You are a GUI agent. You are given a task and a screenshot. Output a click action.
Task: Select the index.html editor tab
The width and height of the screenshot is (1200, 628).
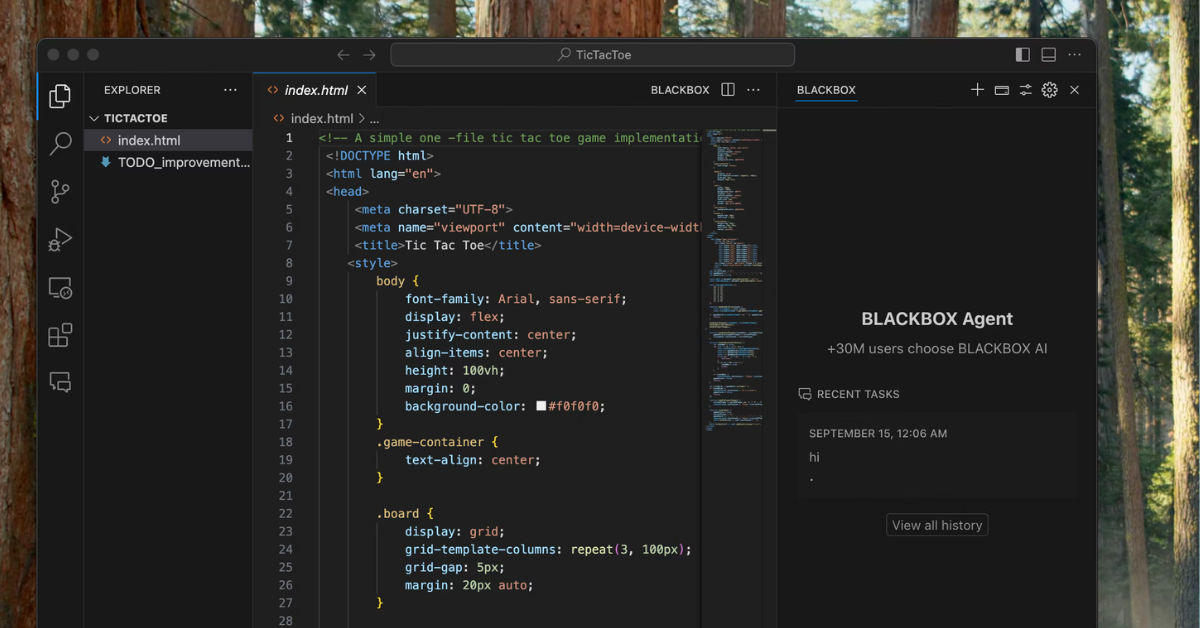click(315, 90)
